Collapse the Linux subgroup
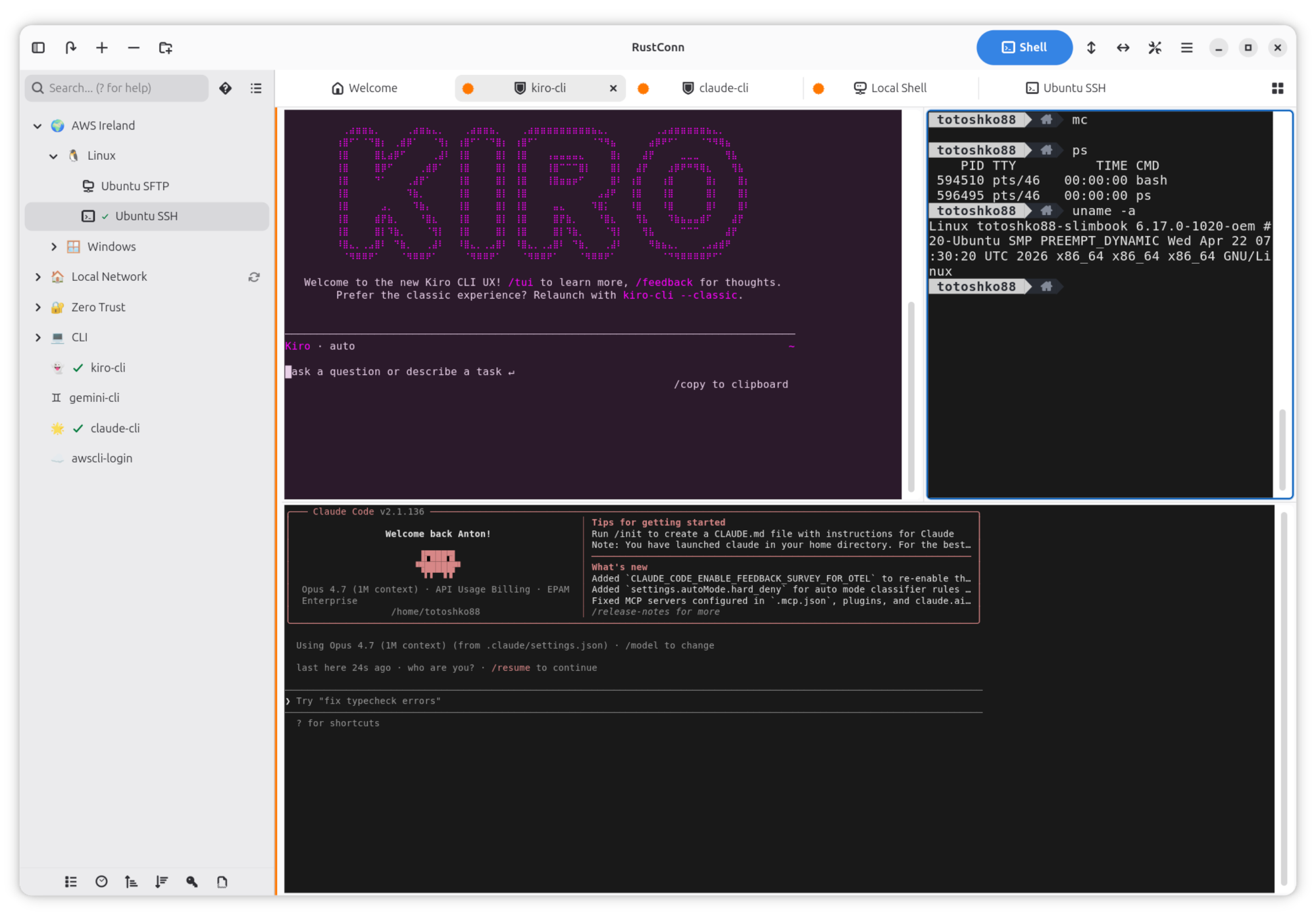1316x921 pixels. [x=53, y=156]
